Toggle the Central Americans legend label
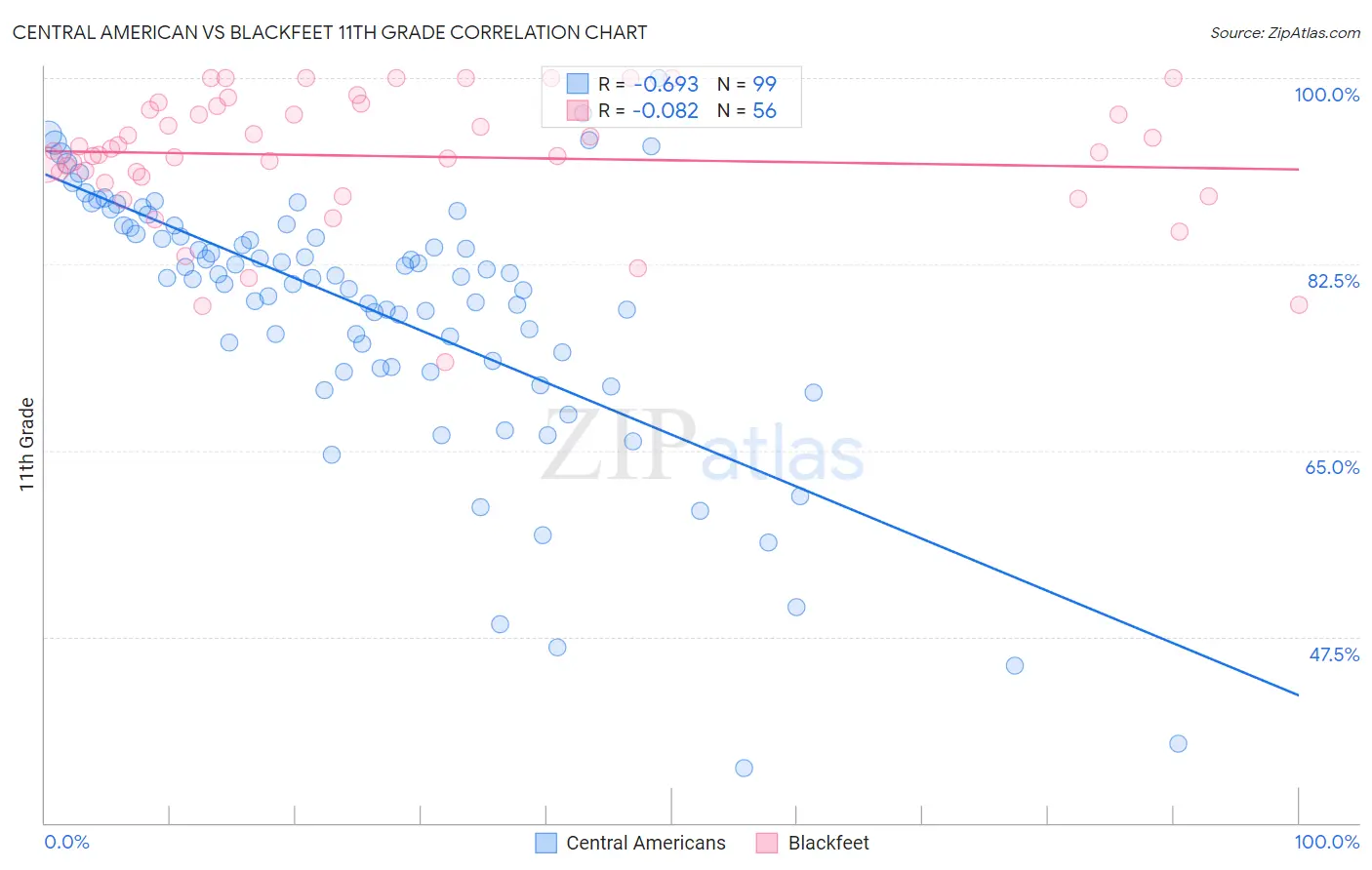 (x=645, y=843)
